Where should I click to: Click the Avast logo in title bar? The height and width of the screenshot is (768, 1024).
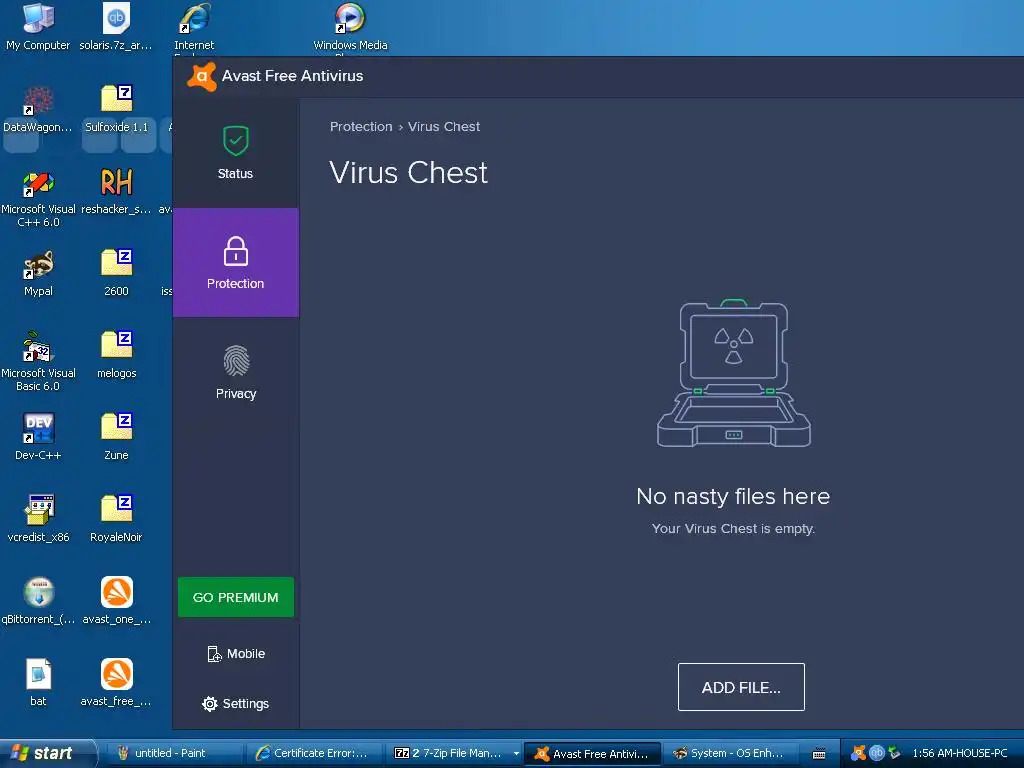(x=202, y=76)
